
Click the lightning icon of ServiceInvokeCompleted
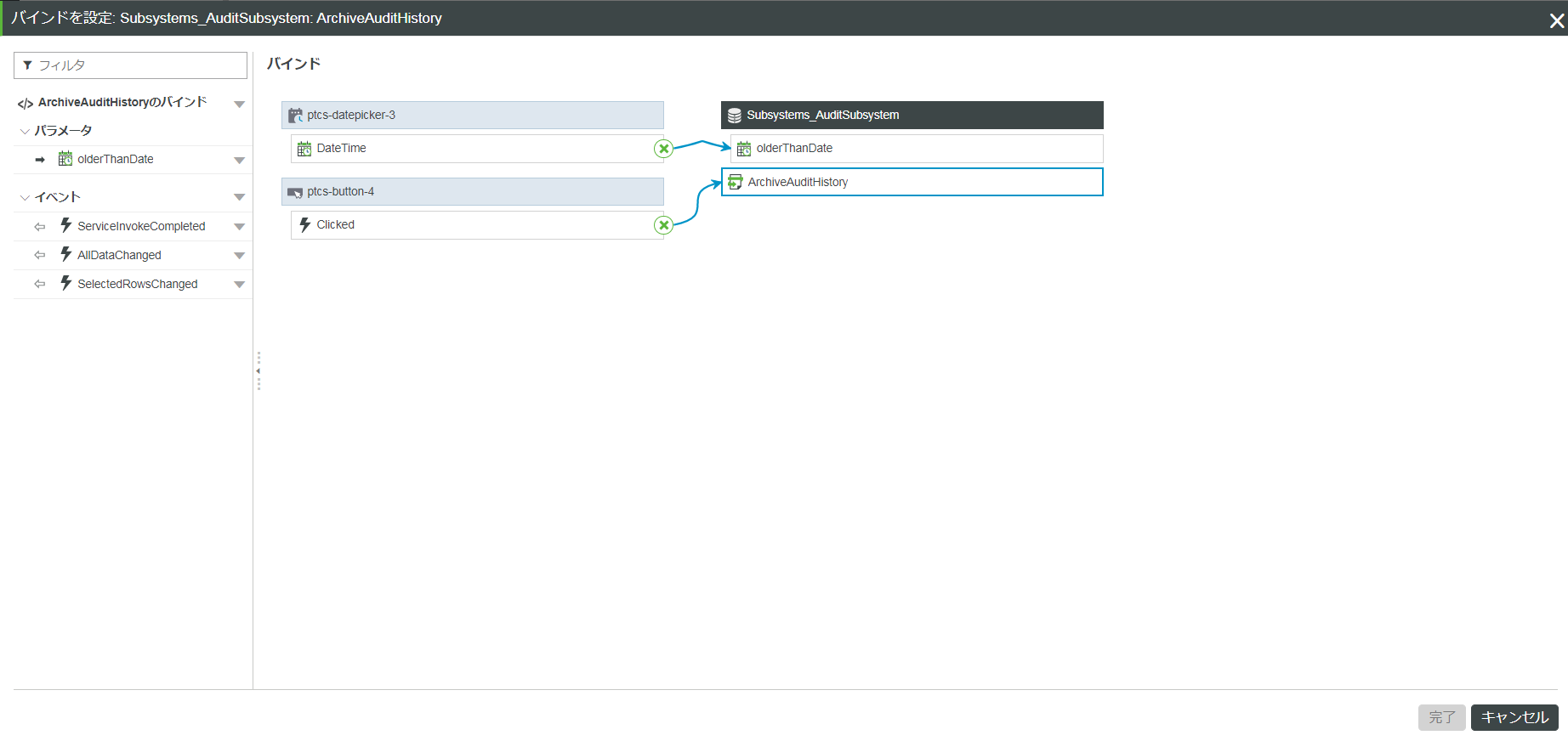tap(65, 225)
